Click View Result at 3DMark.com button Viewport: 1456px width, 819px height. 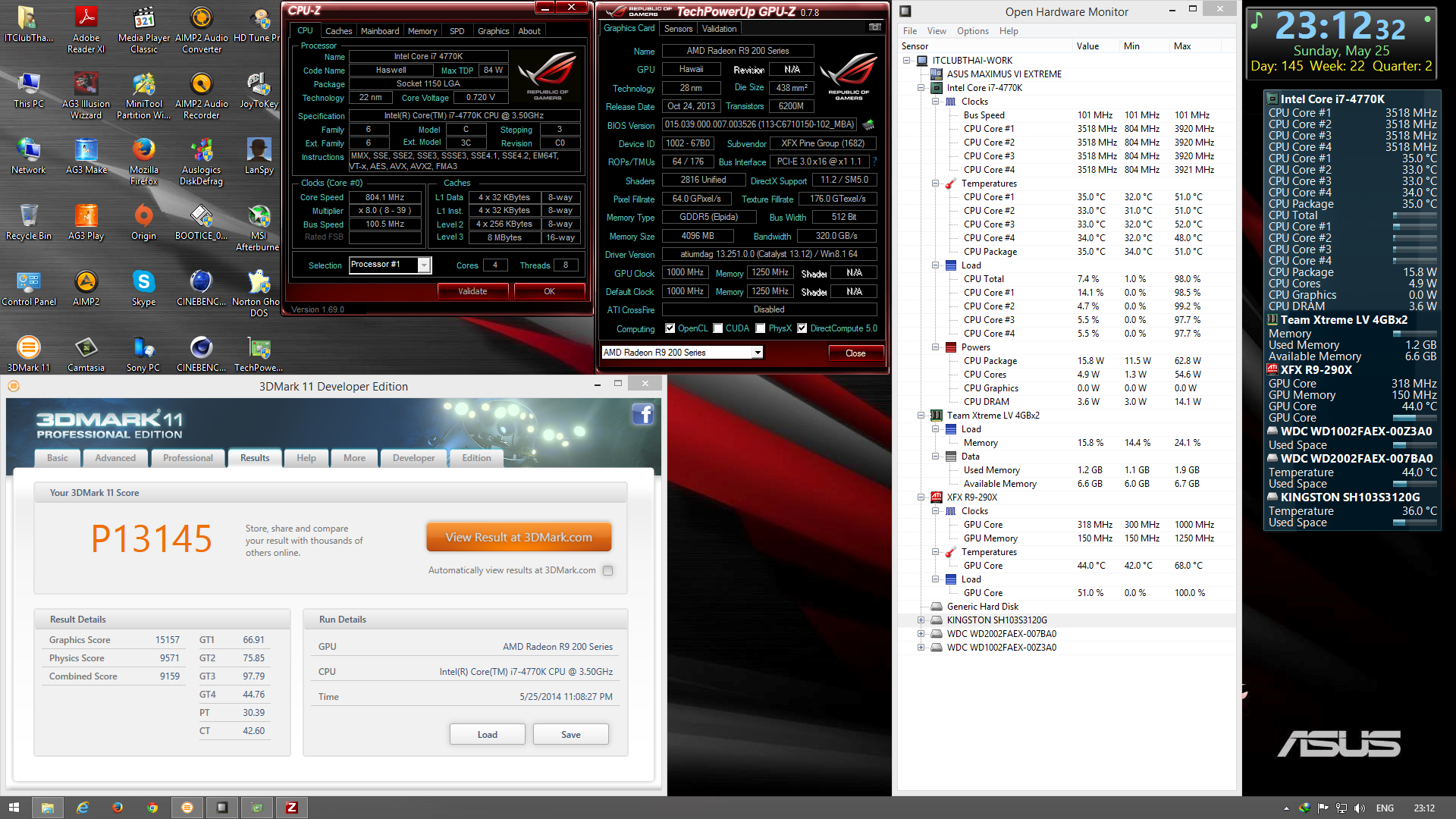coord(519,537)
